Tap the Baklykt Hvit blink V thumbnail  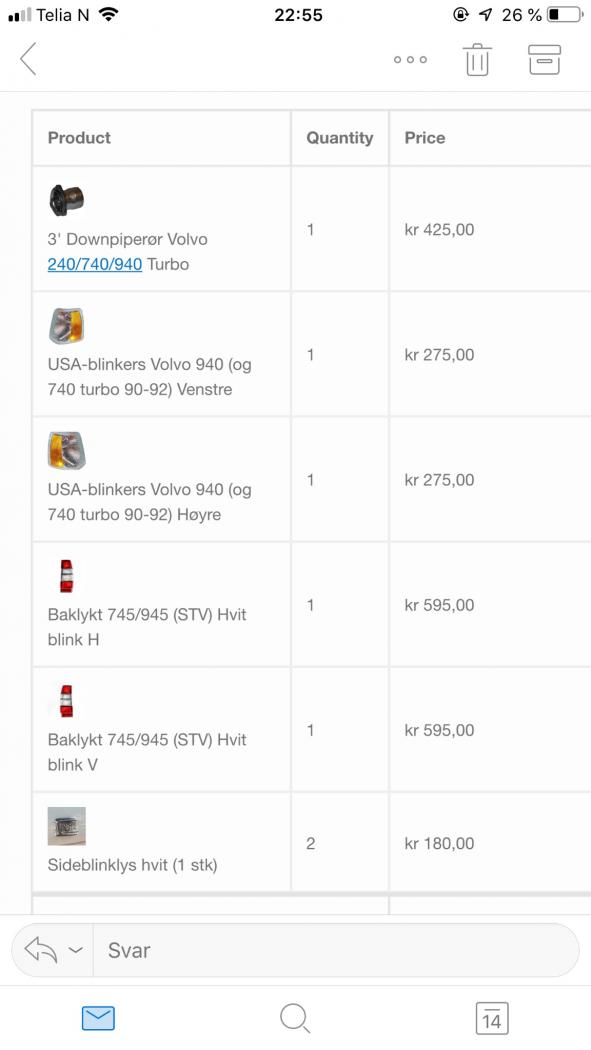pyautogui.click(x=66, y=701)
